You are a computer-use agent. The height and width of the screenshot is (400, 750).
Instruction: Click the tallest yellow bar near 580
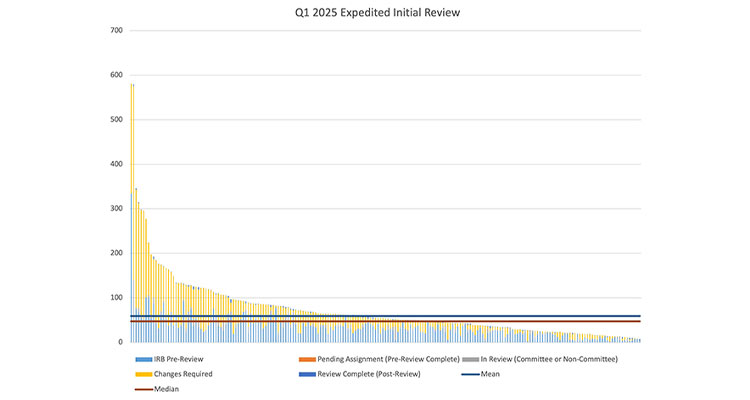click(132, 200)
